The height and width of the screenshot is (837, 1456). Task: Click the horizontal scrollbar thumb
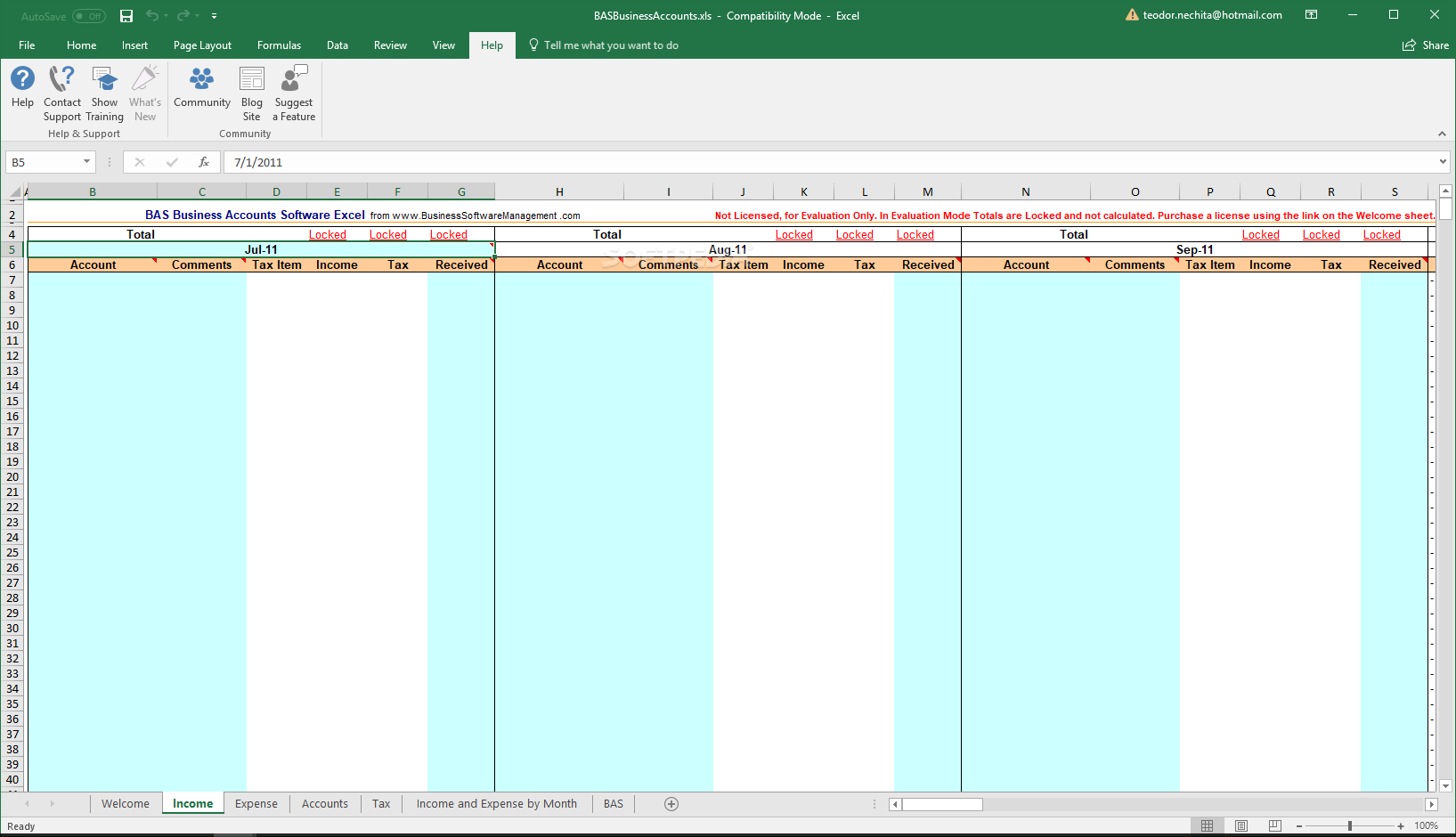click(x=942, y=804)
